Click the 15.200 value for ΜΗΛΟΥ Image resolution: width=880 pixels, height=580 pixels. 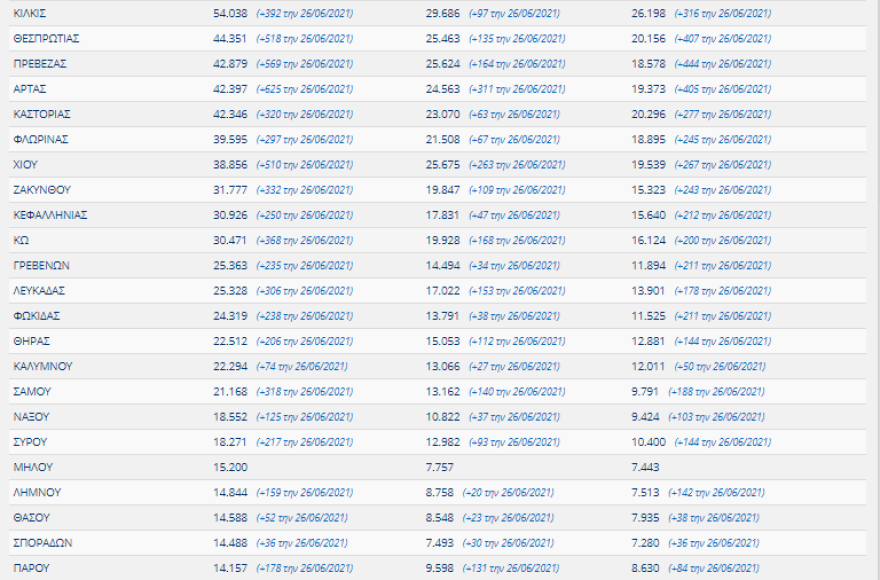point(231,467)
